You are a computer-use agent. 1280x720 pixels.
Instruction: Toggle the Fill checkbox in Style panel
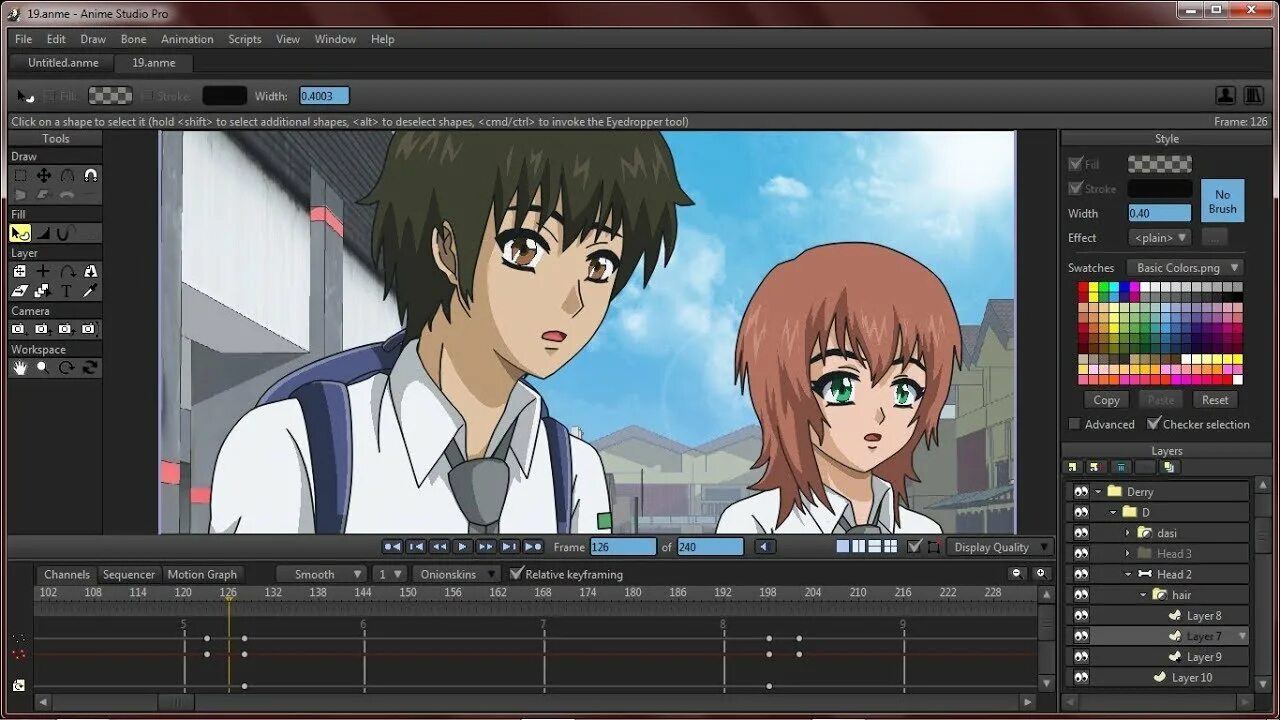coord(1076,164)
